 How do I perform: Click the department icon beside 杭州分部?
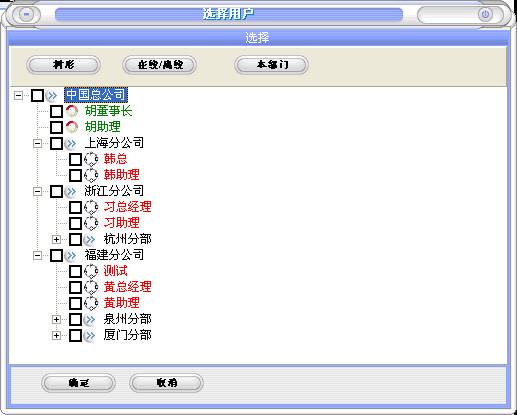(90, 239)
